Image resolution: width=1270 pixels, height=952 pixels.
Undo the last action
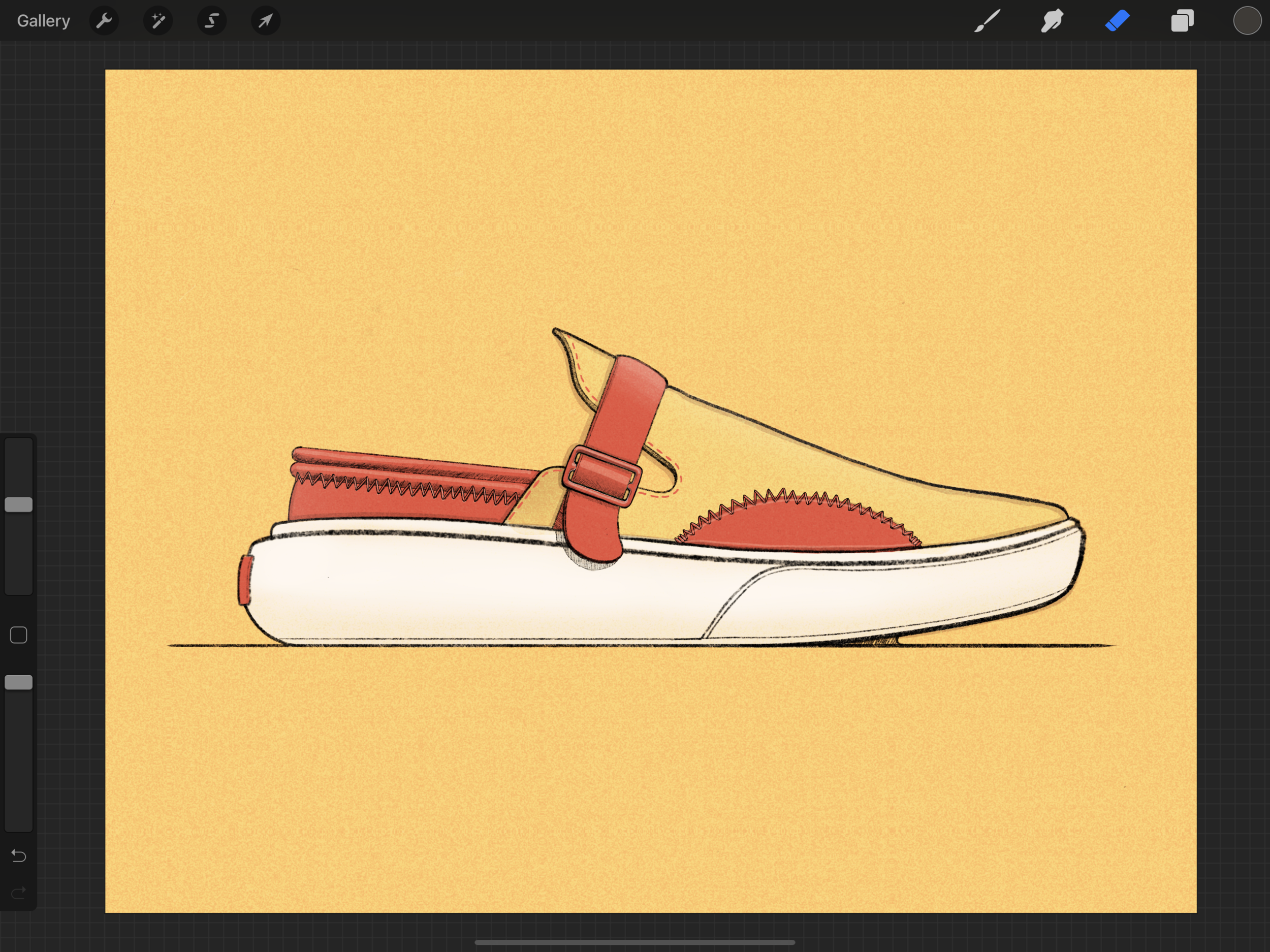[18, 855]
